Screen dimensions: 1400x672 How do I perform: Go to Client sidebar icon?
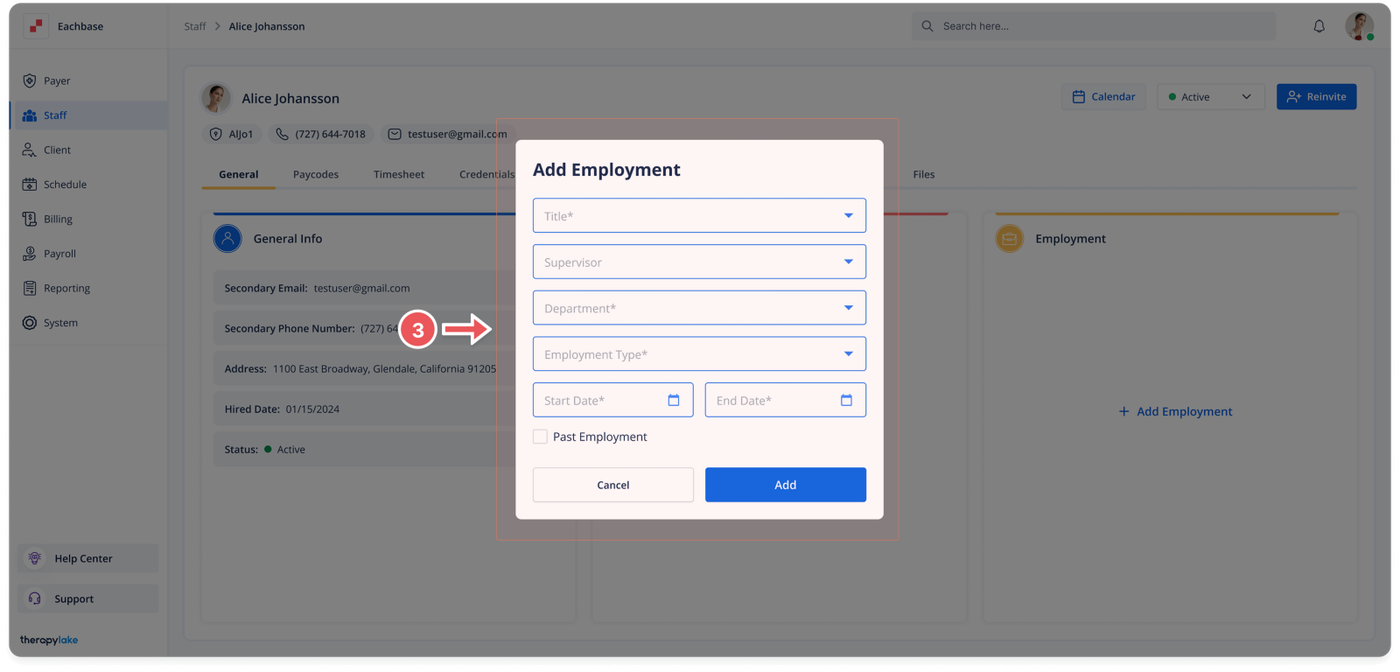pyautogui.click(x=29, y=150)
